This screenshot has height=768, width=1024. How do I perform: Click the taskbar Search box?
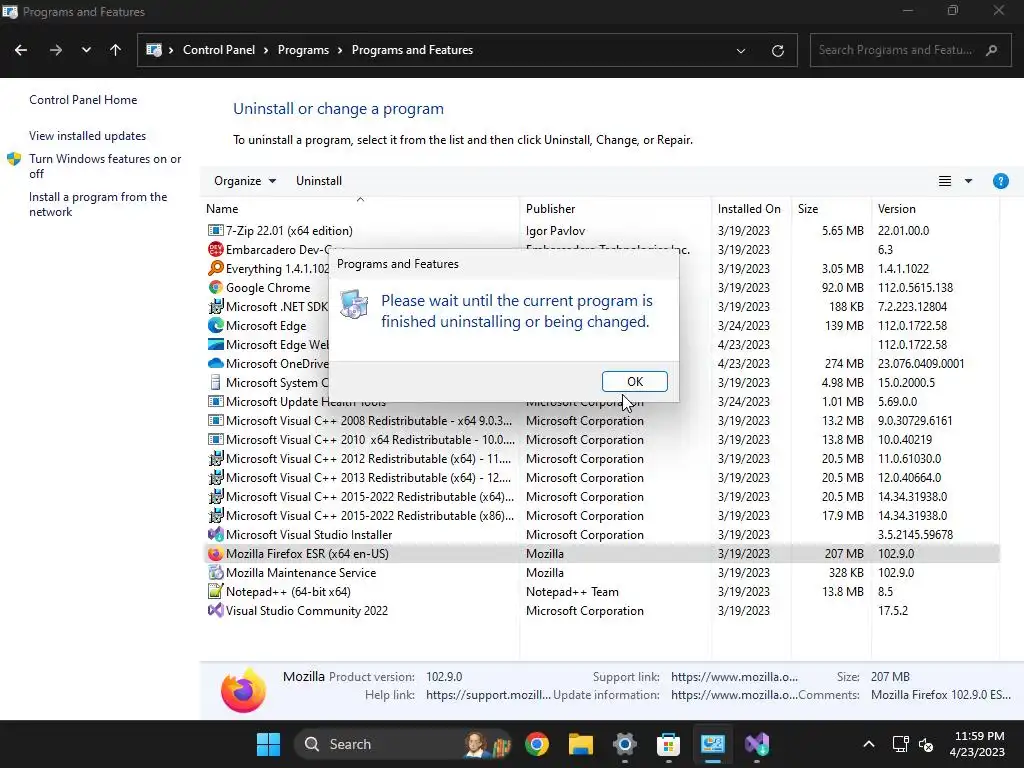(402, 744)
